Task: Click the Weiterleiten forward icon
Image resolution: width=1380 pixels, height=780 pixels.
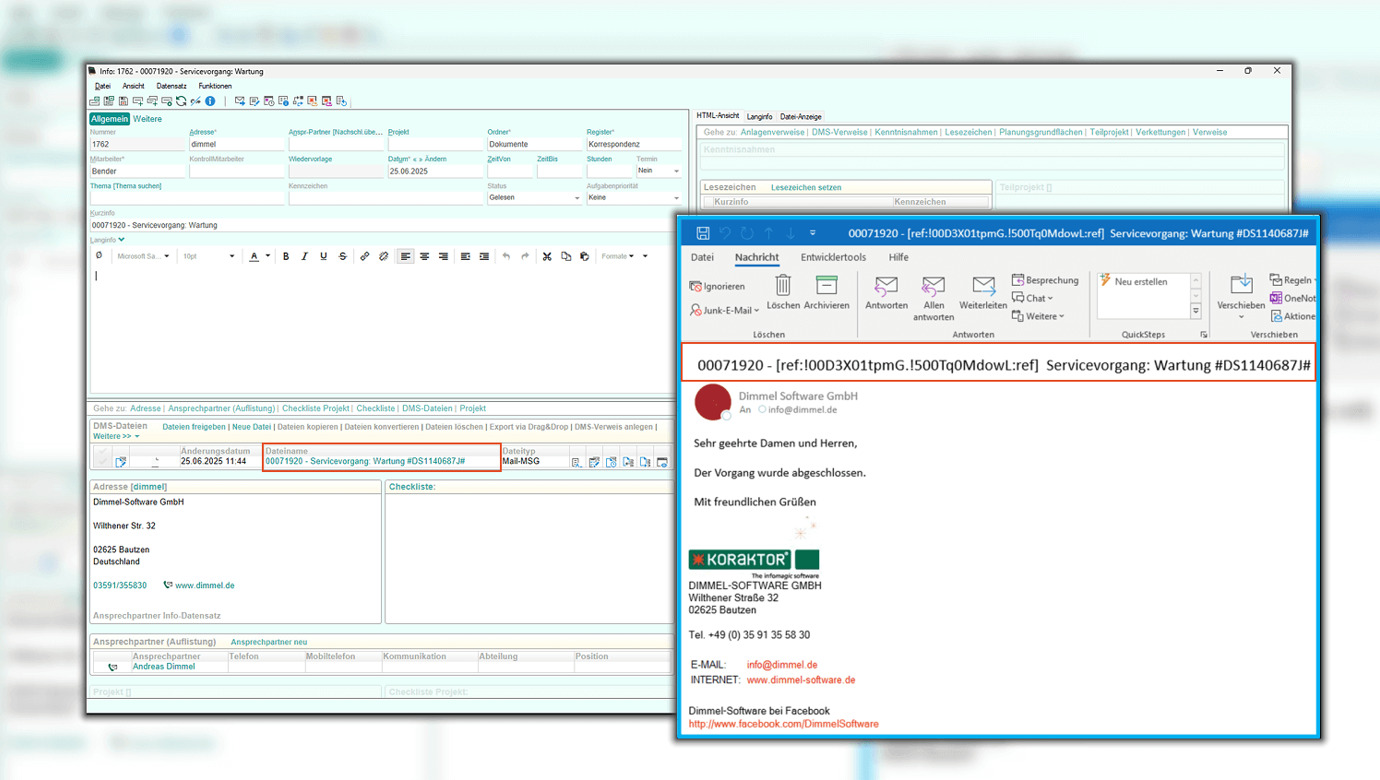Action: click(982, 288)
